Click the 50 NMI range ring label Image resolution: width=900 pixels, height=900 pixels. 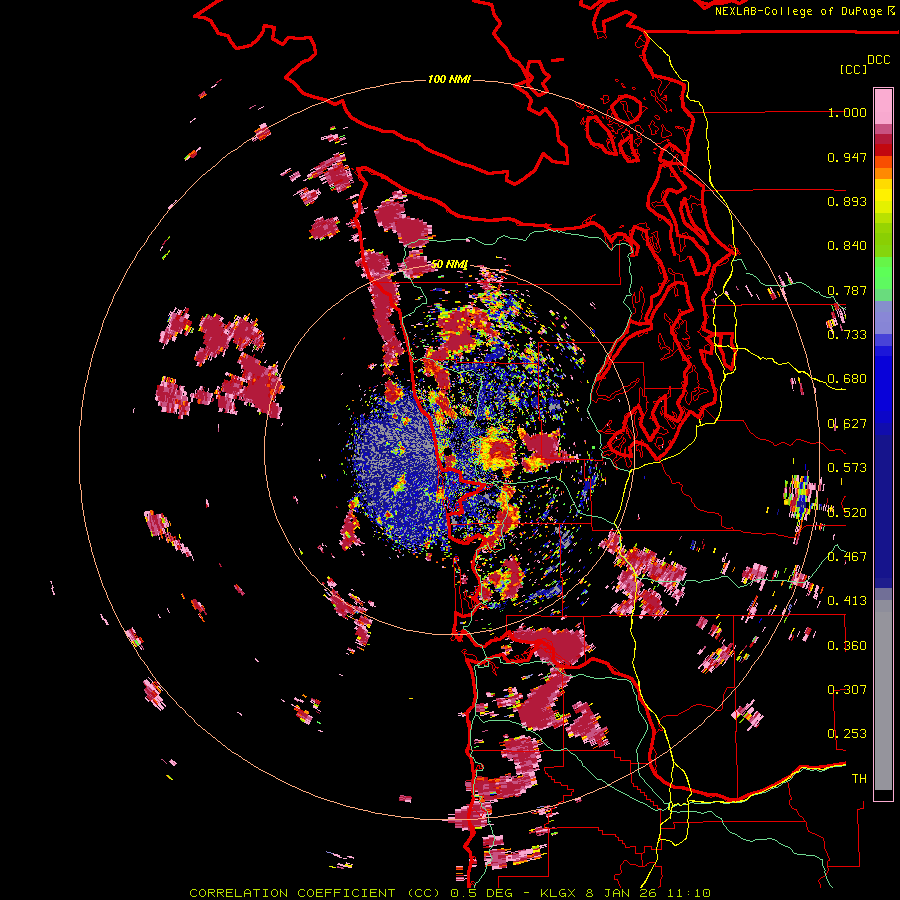click(449, 265)
